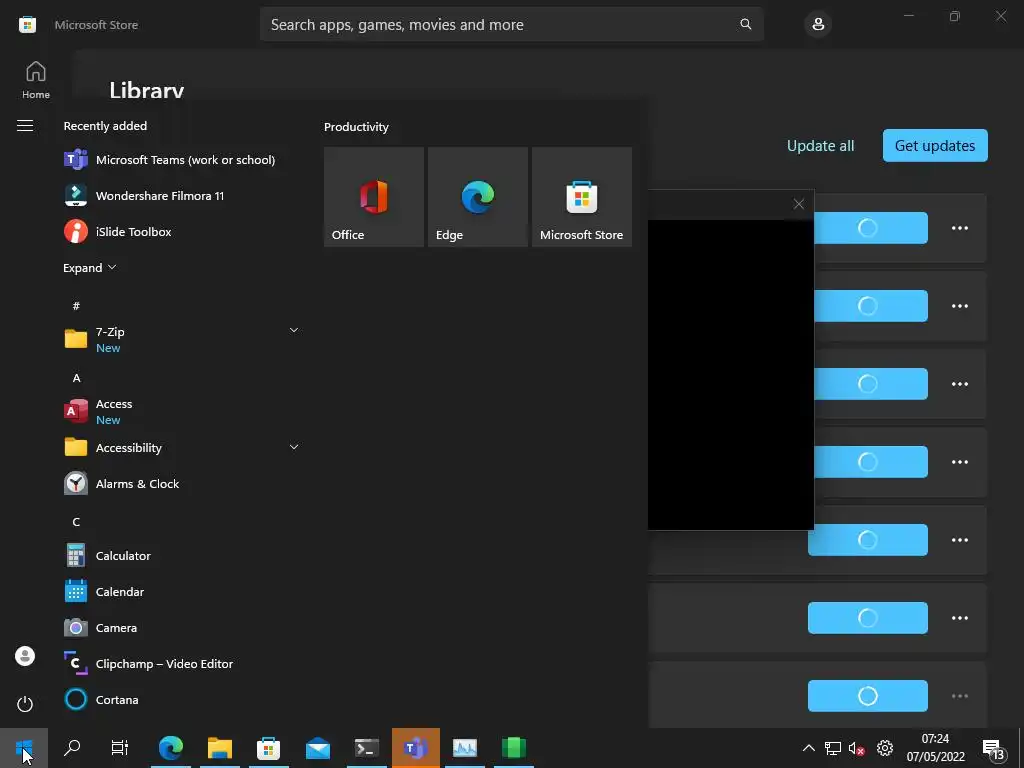Viewport: 1024px width, 768px height.
Task: Open taskbar Search
Action: pos(72,748)
